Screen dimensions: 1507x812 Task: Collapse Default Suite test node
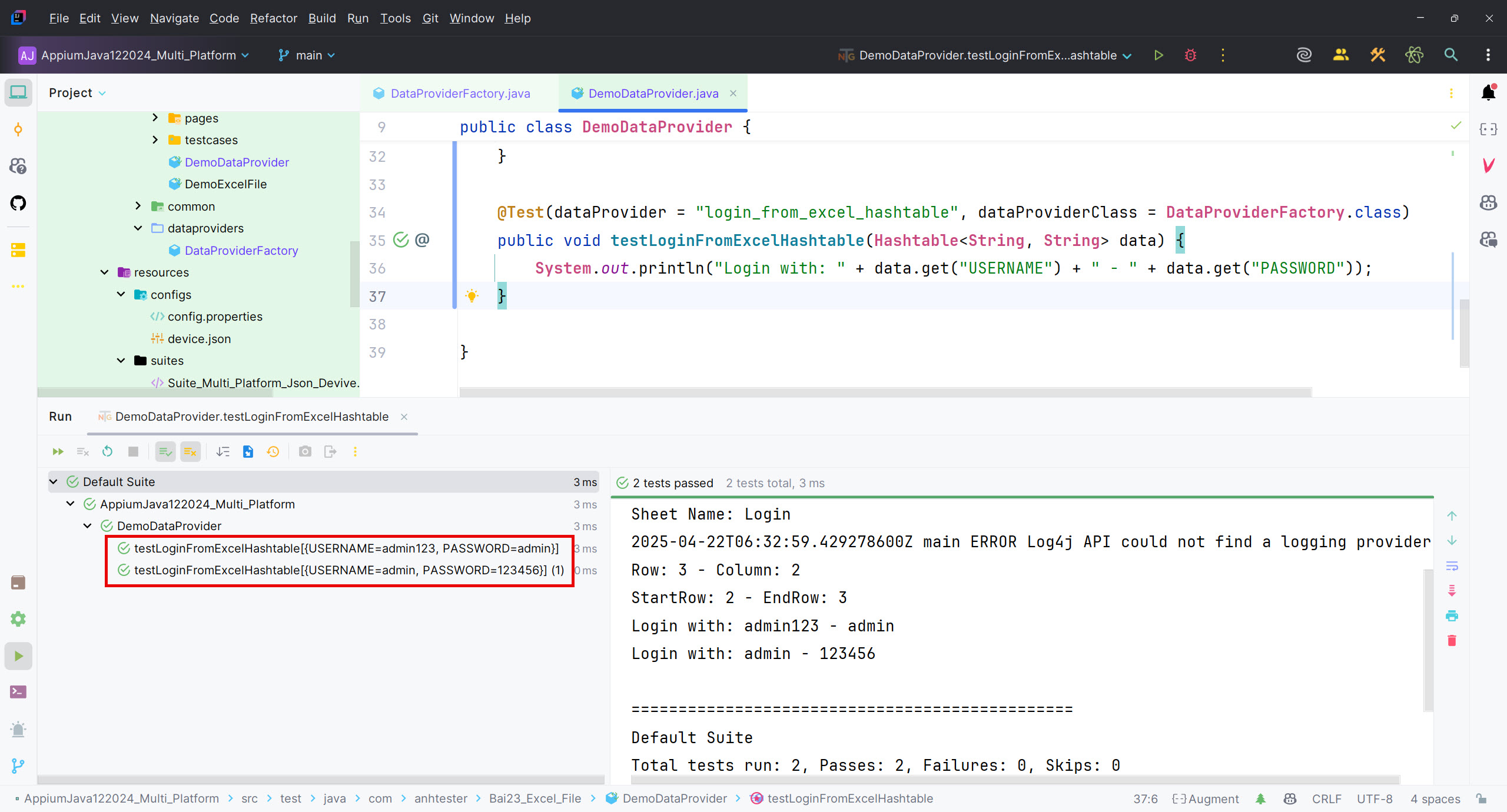(54, 482)
